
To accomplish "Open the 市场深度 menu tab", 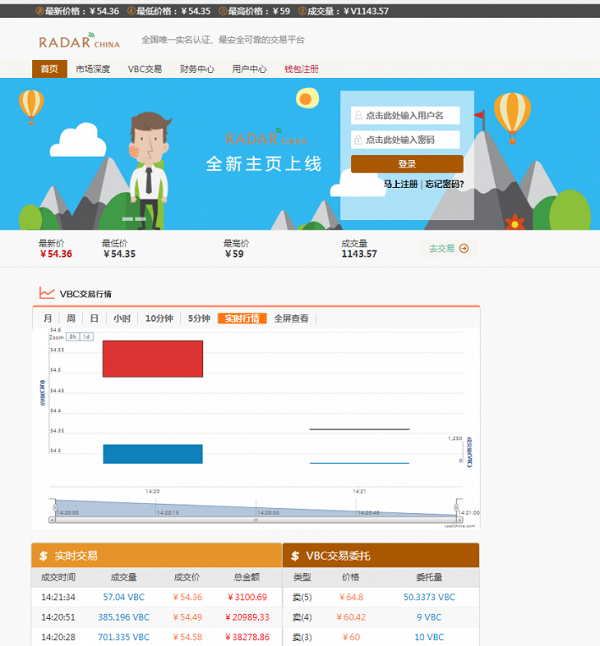I will (x=93, y=69).
